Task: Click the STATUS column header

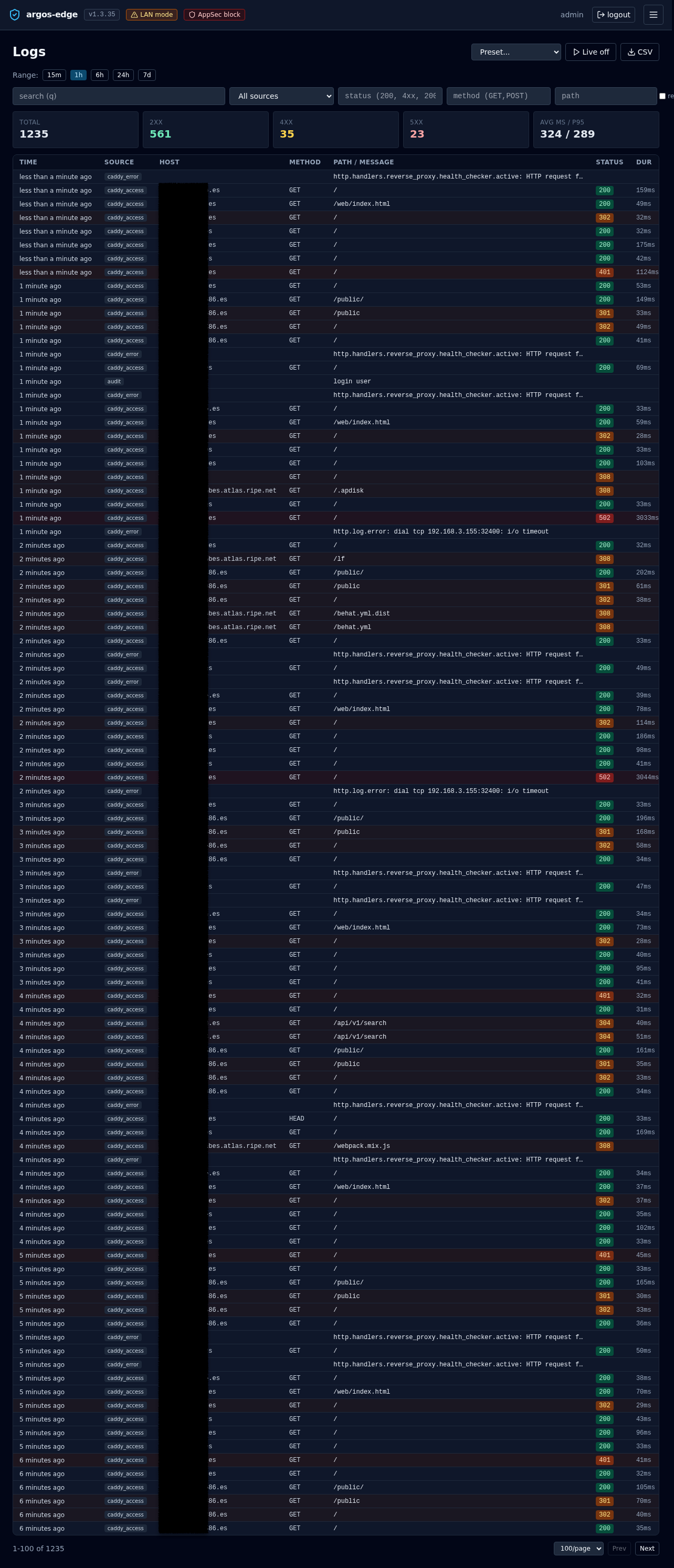Action: 609,162
